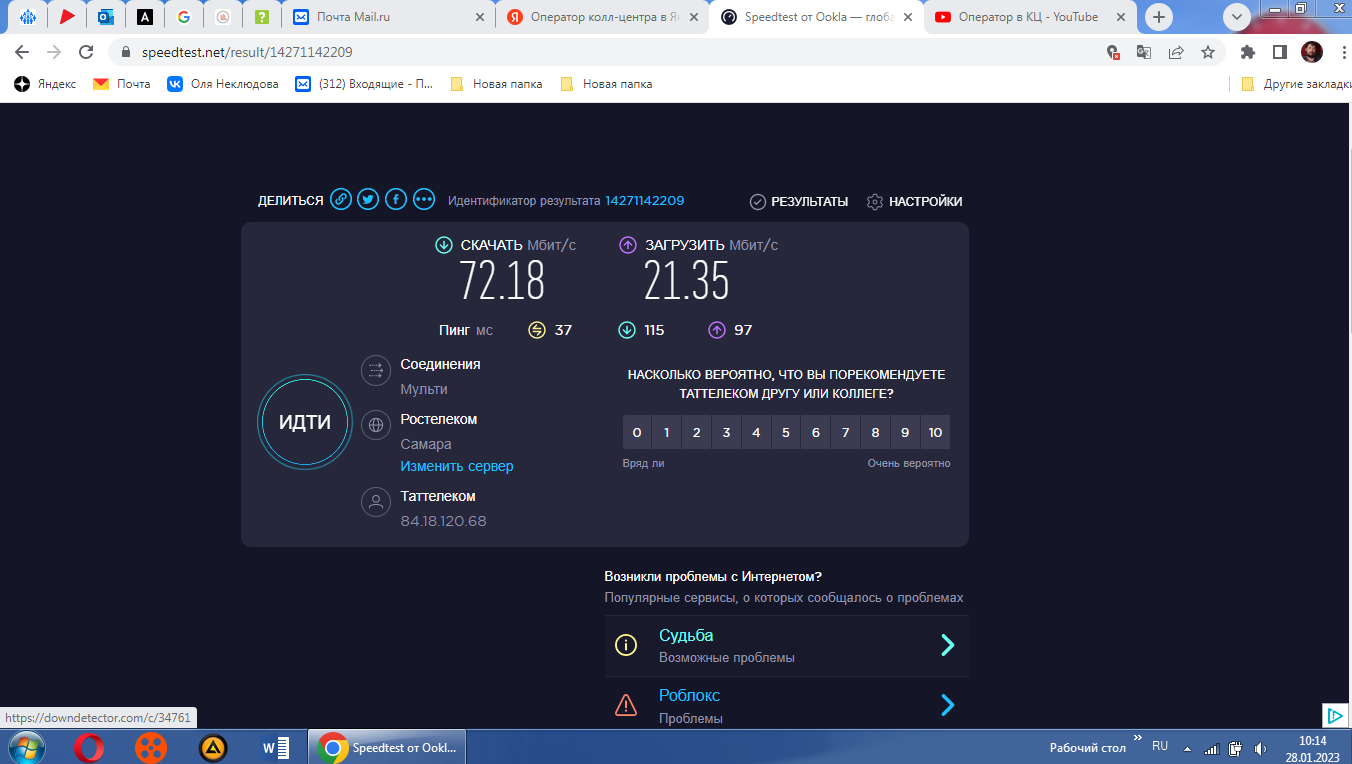Click the volume icon in system tray

click(x=1260, y=748)
